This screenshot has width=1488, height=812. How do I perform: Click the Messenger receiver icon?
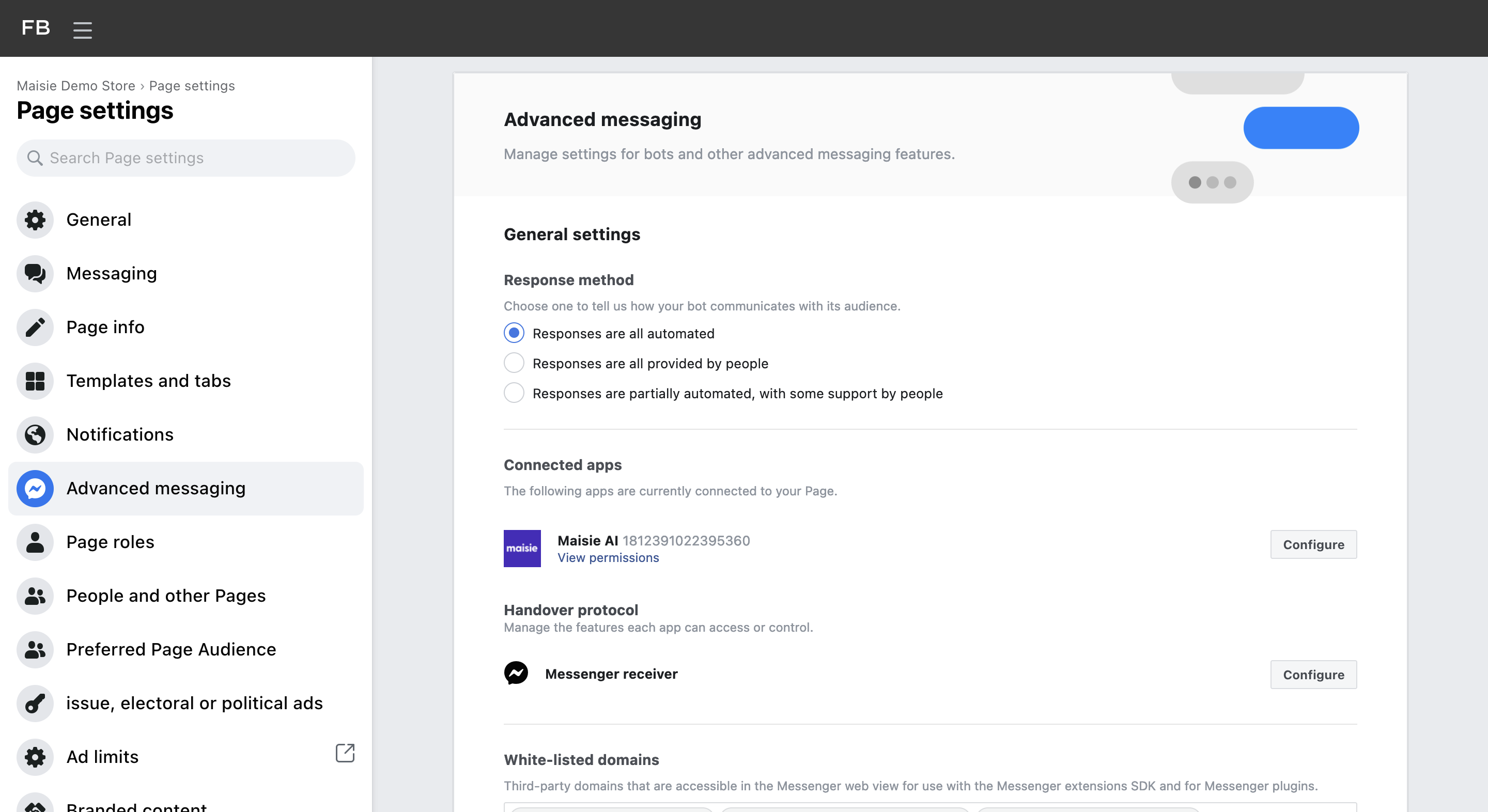pyautogui.click(x=516, y=674)
